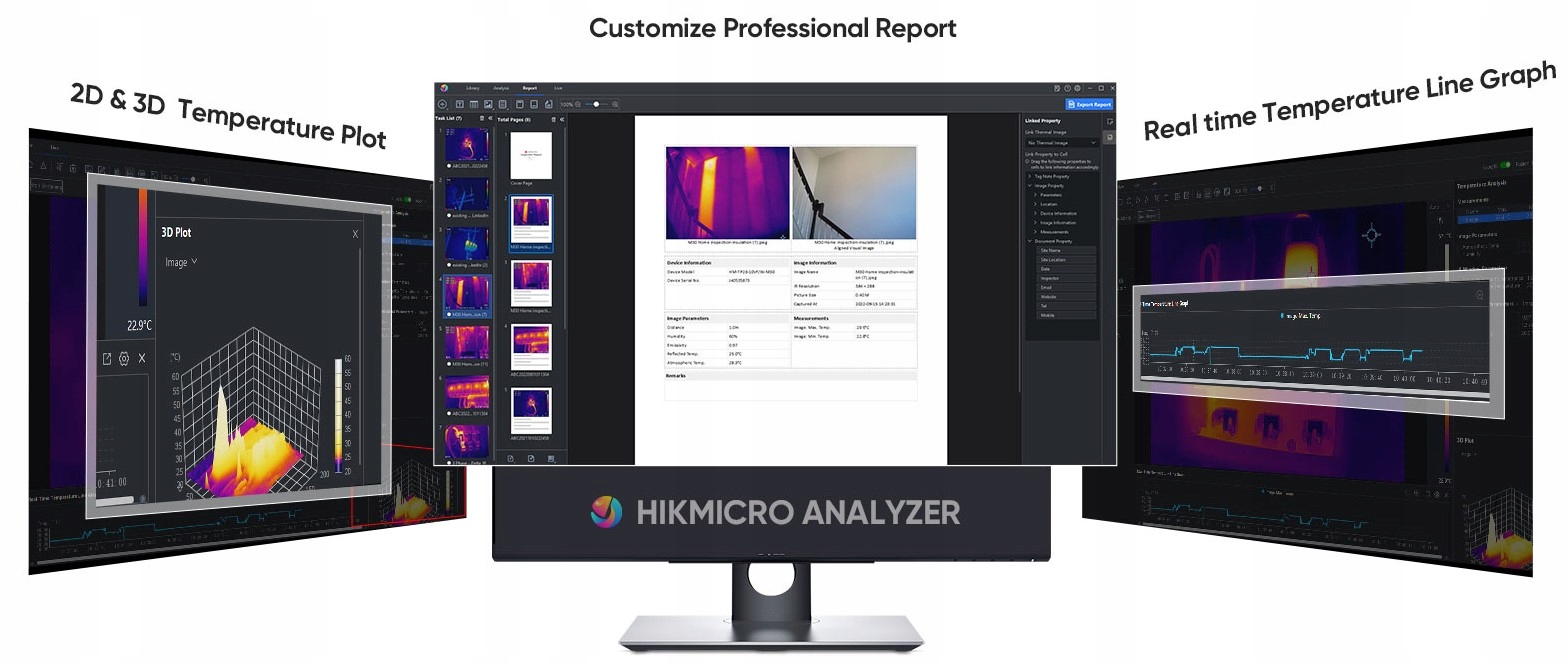Screen dimensions: 1568x665
Task: Select the radio button of task 7
Action: (x=448, y=462)
